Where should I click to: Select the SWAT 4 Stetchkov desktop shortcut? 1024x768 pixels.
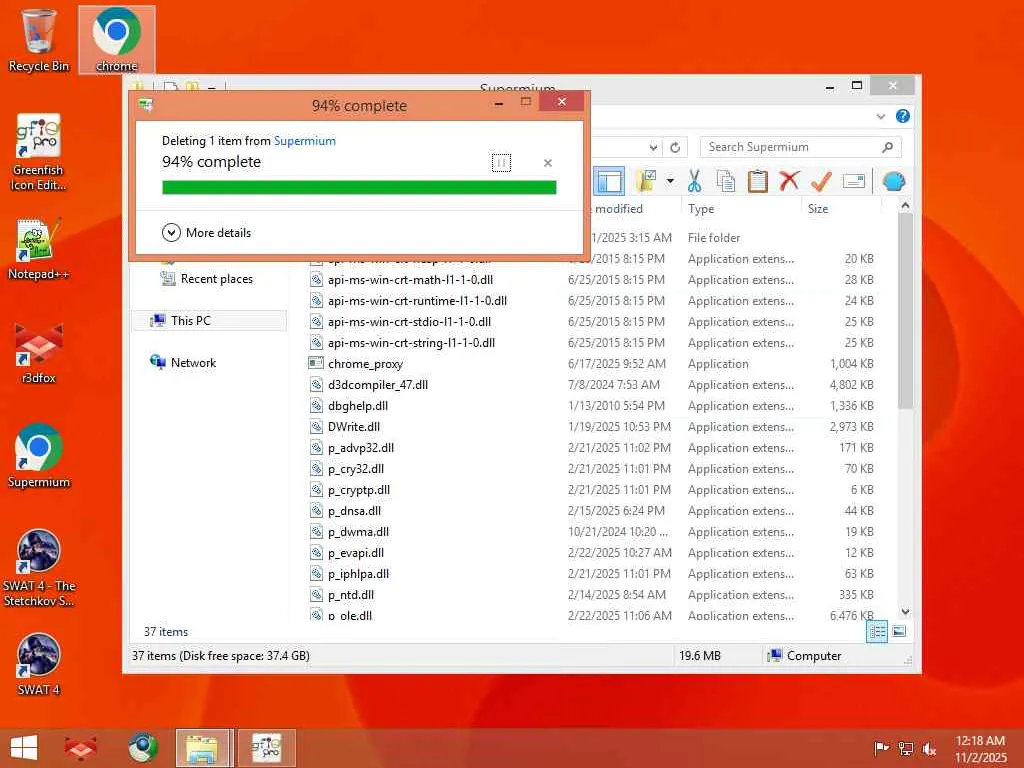pyautogui.click(x=39, y=568)
